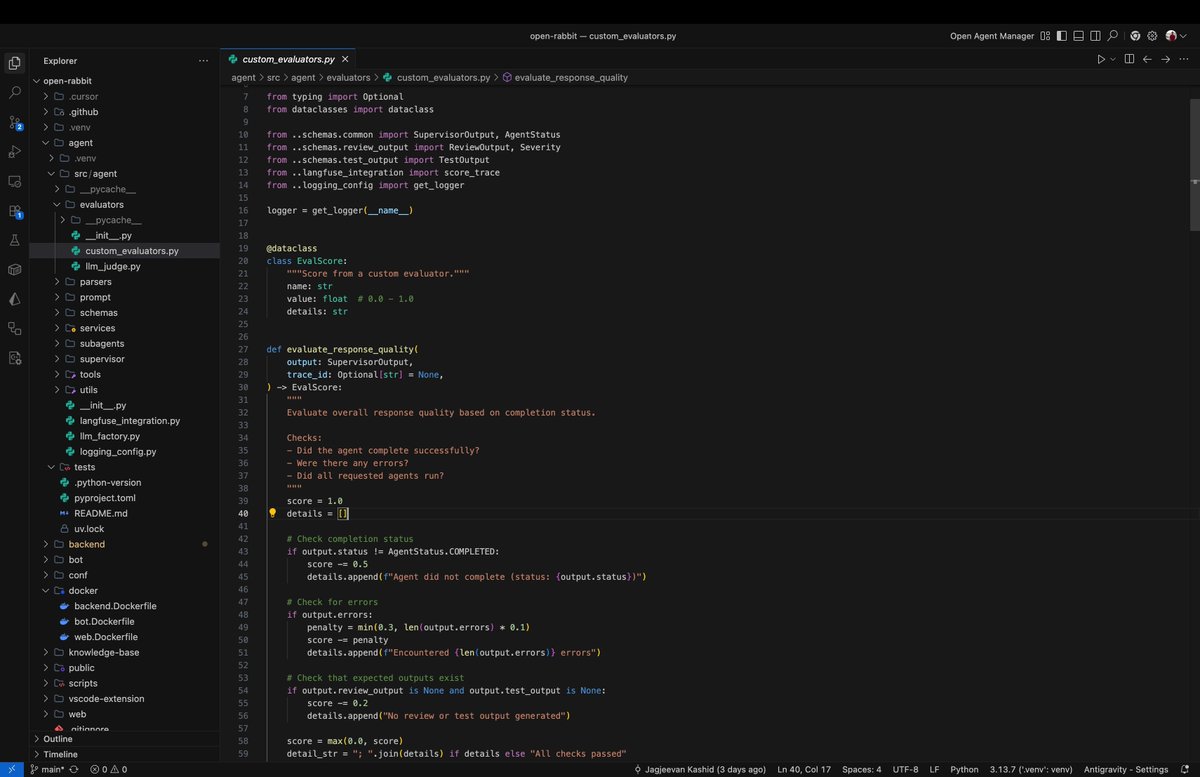
Task: Click 'Antigravity - Settings' in status bar
Action: pos(1127,770)
